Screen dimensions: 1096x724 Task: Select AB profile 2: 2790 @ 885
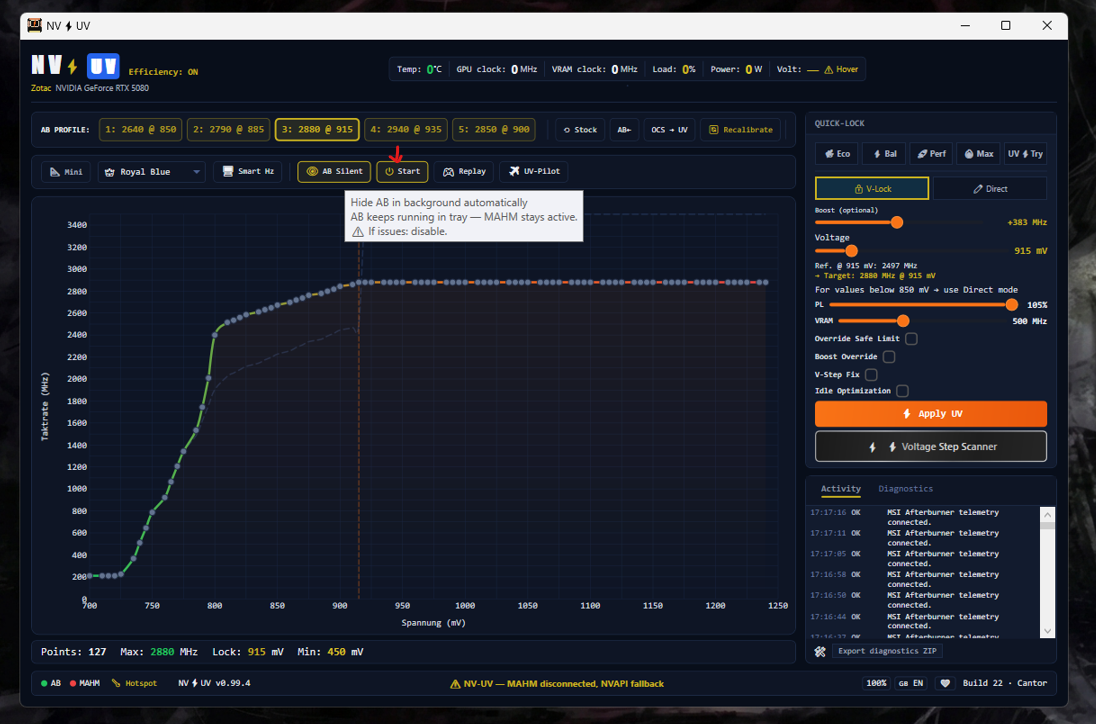[229, 129]
